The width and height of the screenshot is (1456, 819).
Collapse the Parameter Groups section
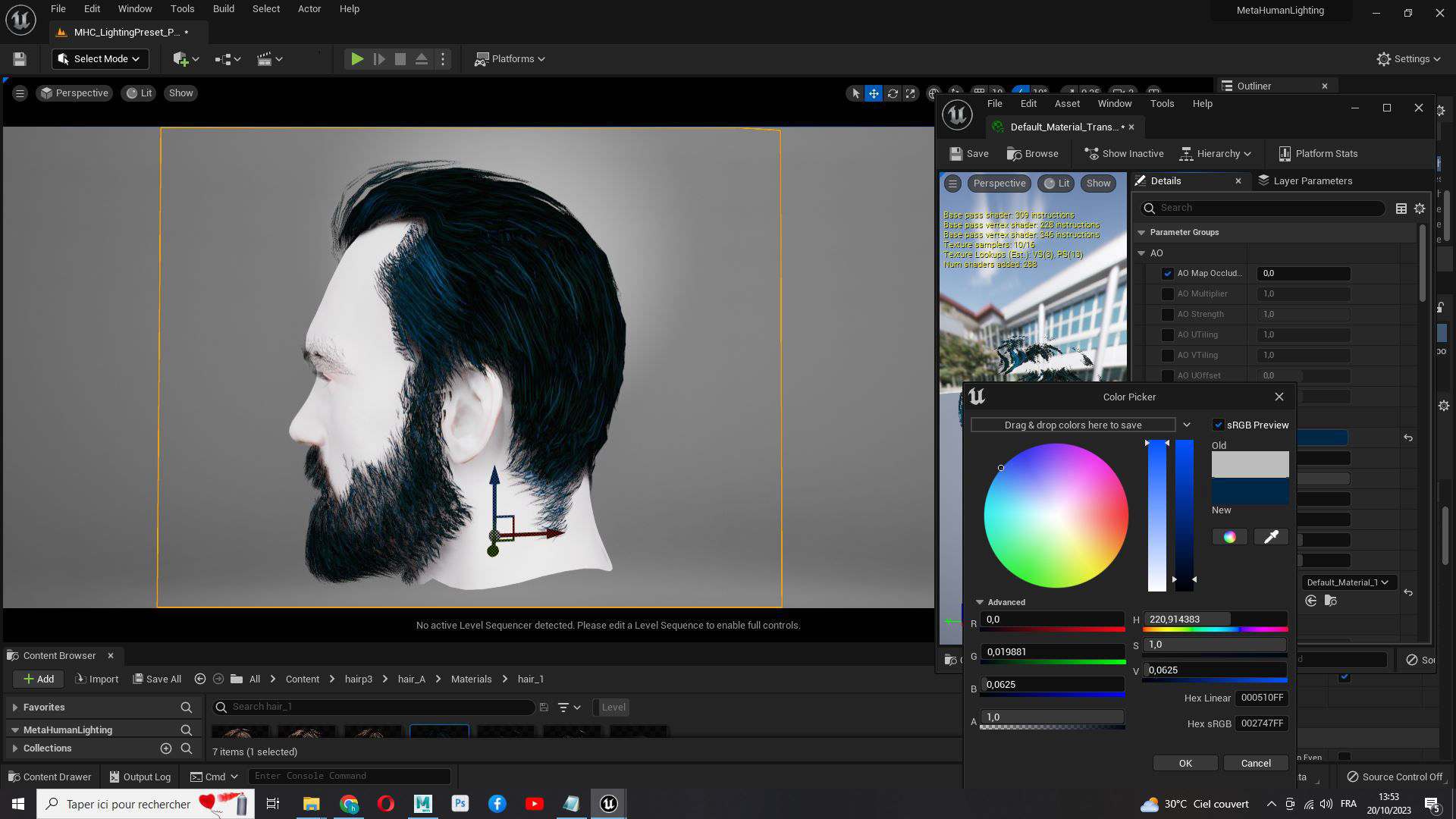coord(1141,233)
